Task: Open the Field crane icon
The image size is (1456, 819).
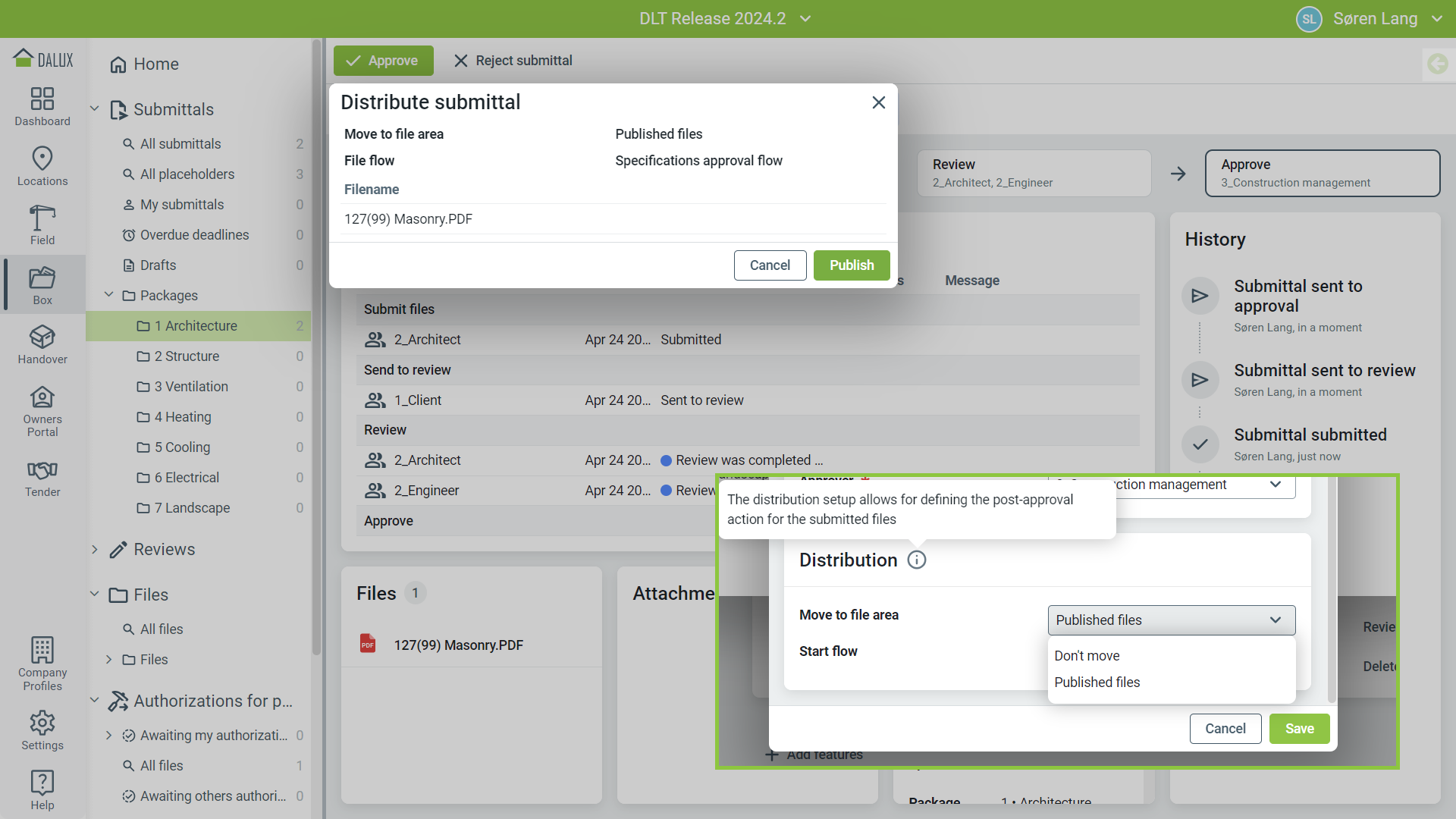Action: (42, 225)
